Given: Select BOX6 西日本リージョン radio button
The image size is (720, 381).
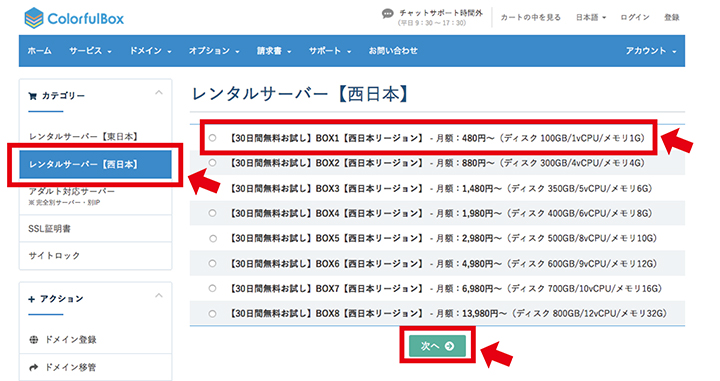Looking at the screenshot, I should click(212, 263).
